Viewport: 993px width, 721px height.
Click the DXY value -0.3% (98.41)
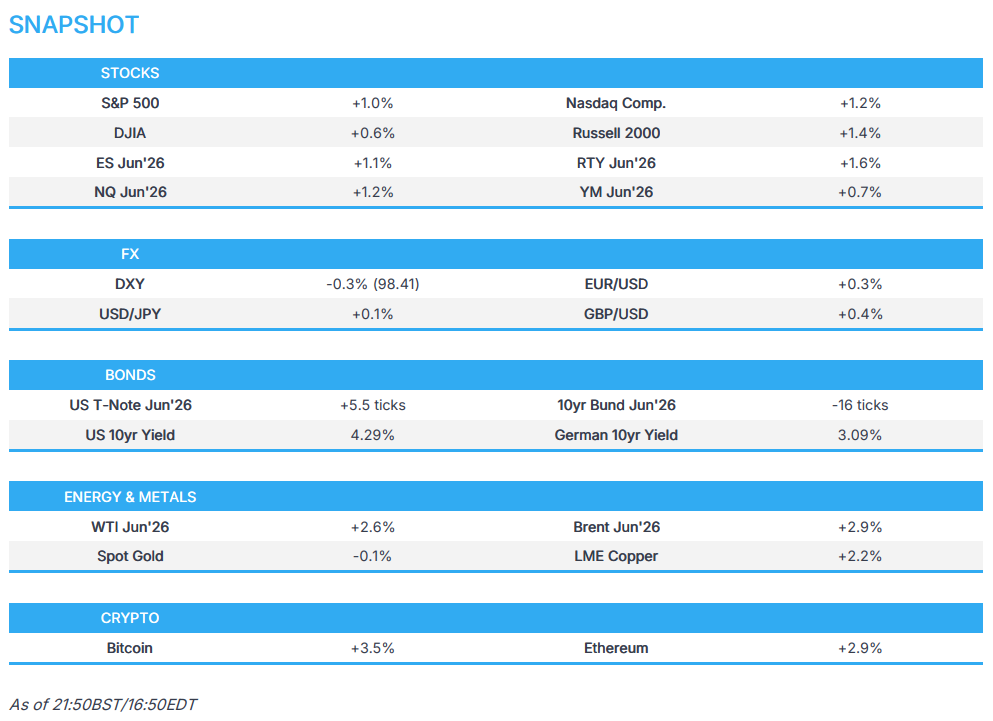pyautogui.click(x=372, y=284)
